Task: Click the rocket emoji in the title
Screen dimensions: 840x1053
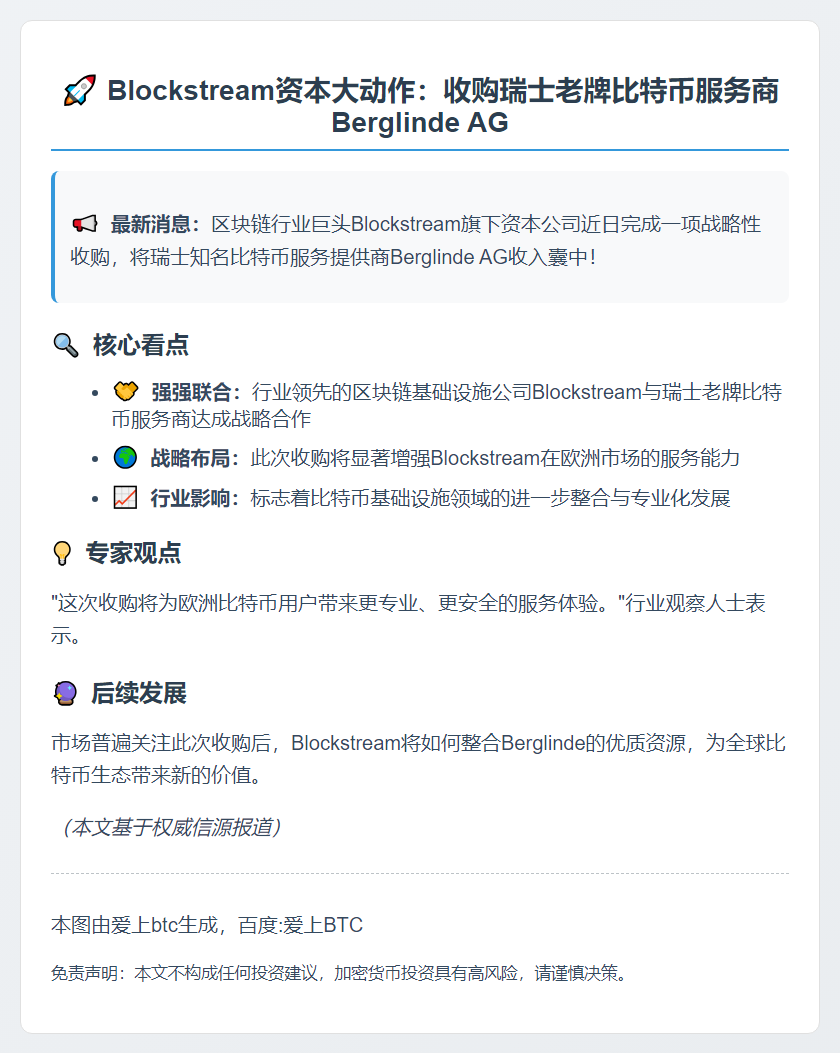Action: 78,92
